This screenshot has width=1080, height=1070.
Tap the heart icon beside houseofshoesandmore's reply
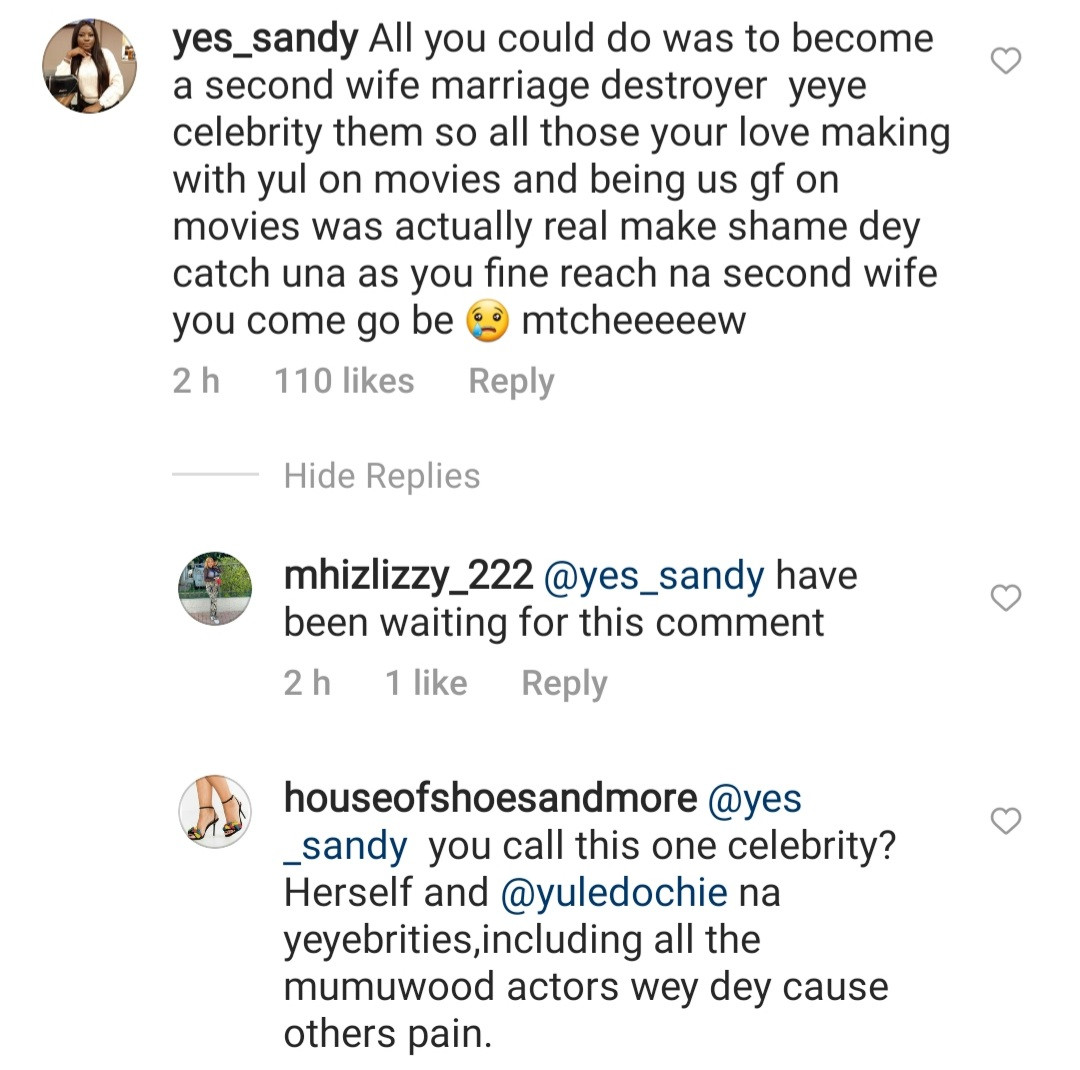click(x=1005, y=821)
